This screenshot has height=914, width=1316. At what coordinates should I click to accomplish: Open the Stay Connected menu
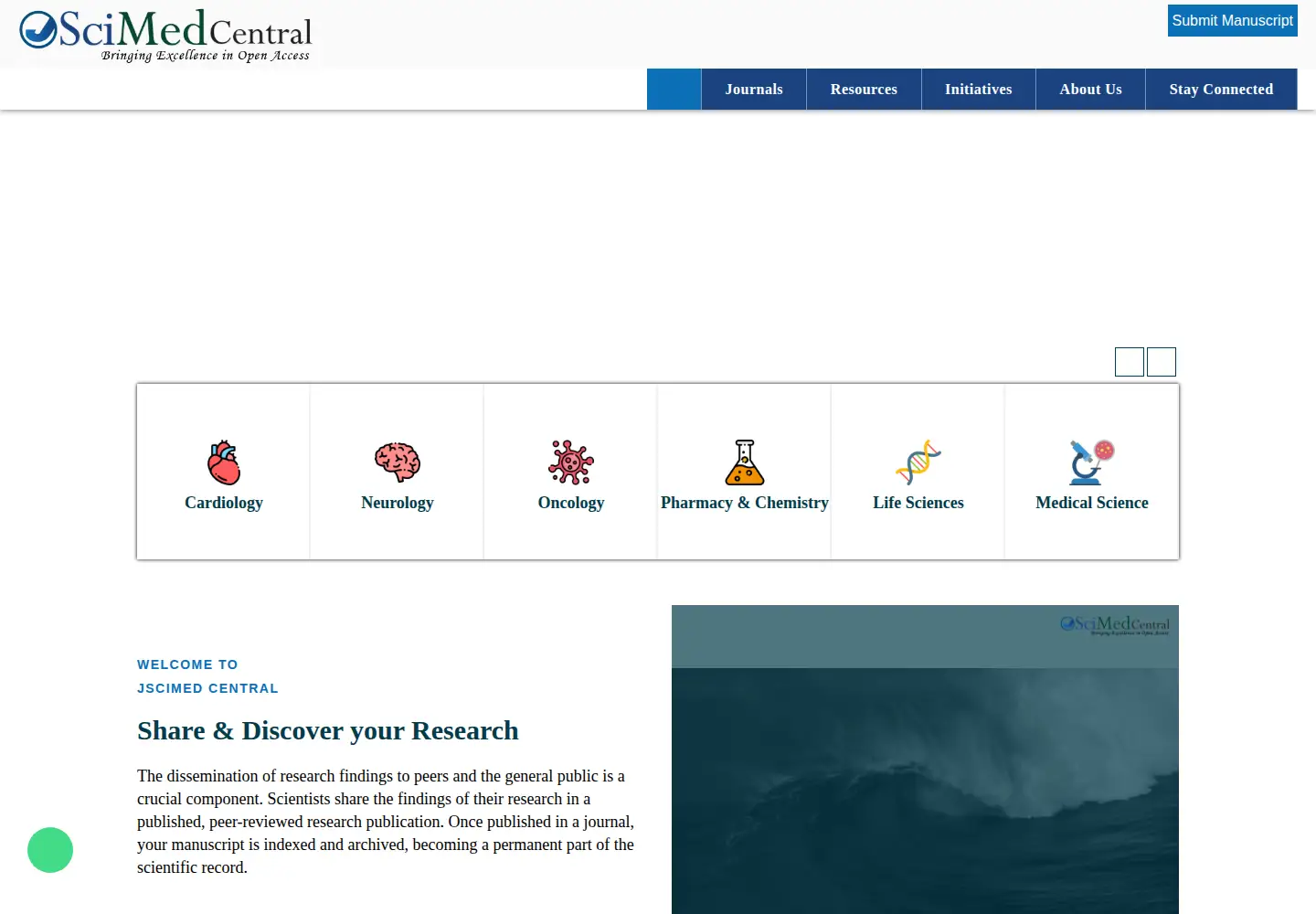(1221, 90)
